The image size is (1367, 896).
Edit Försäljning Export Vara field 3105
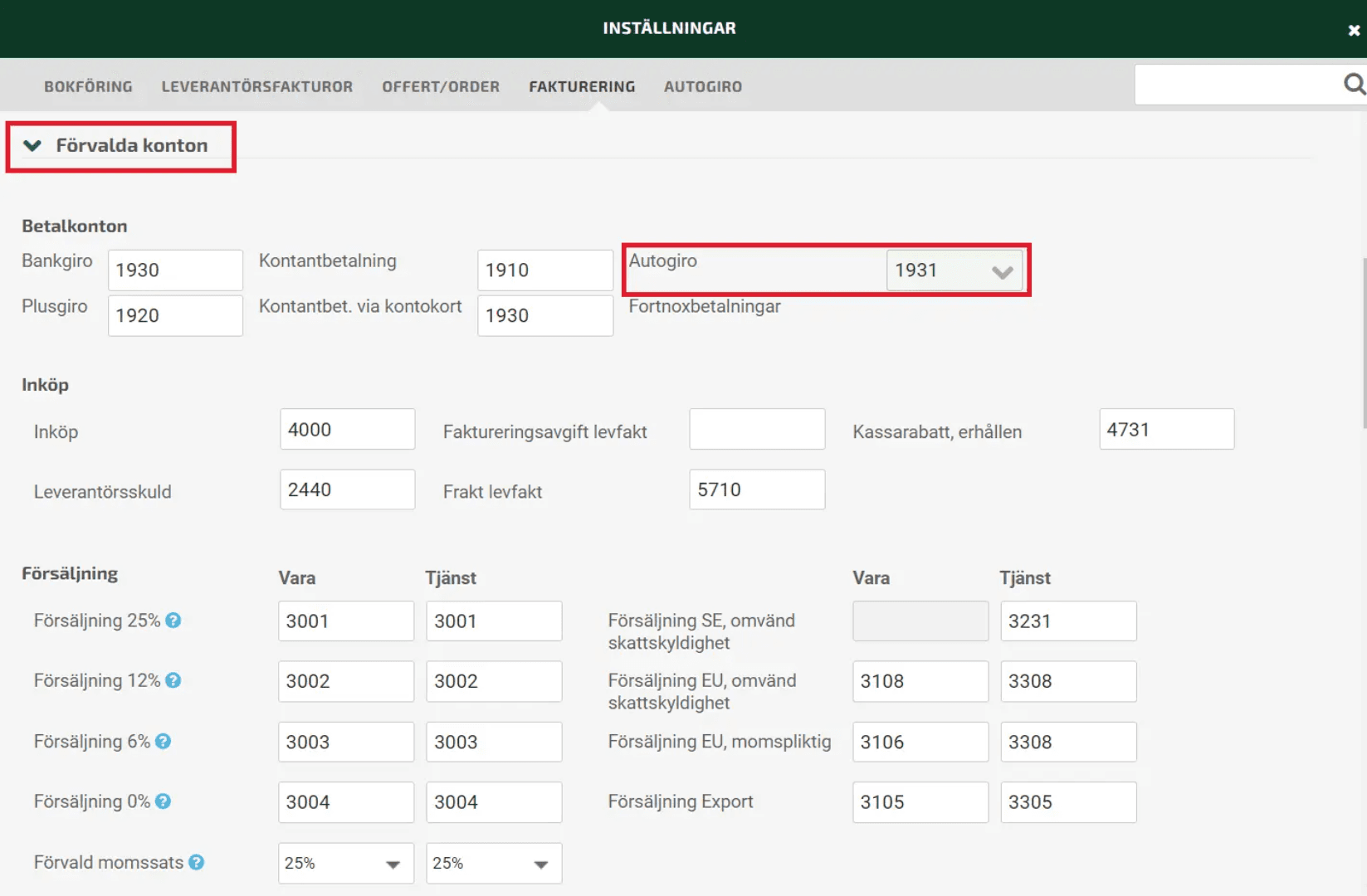(920, 802)
